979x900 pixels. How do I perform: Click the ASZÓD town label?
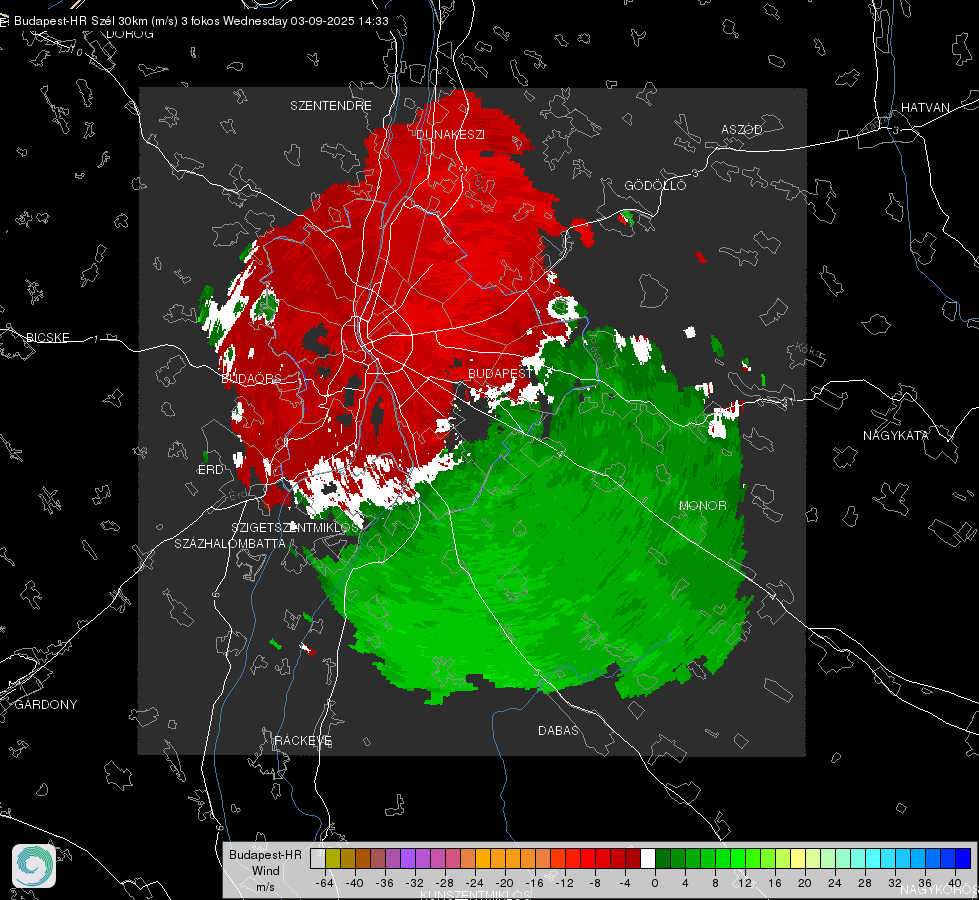pos(742,129)
